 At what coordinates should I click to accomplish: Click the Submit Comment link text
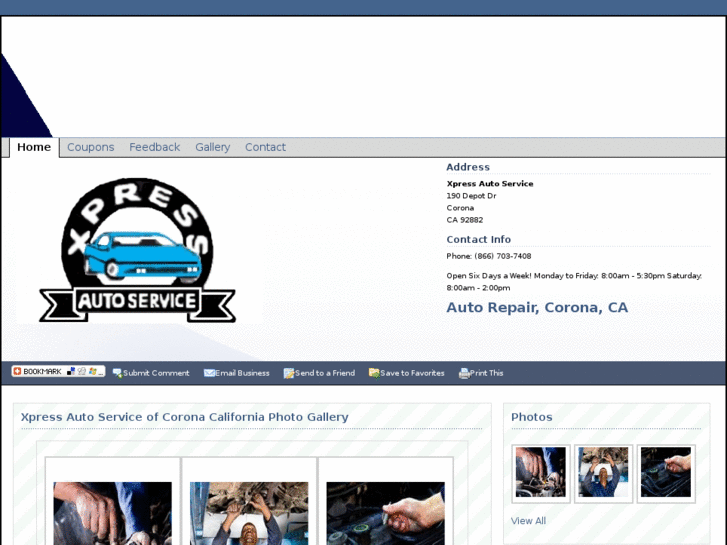[x=156, y=373]
